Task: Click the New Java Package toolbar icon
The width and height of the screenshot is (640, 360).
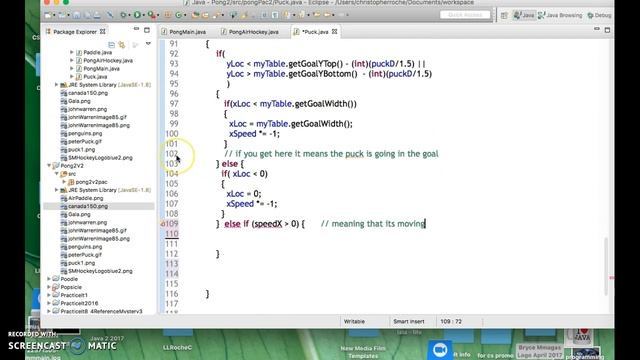Action: [x=168, y=15]
